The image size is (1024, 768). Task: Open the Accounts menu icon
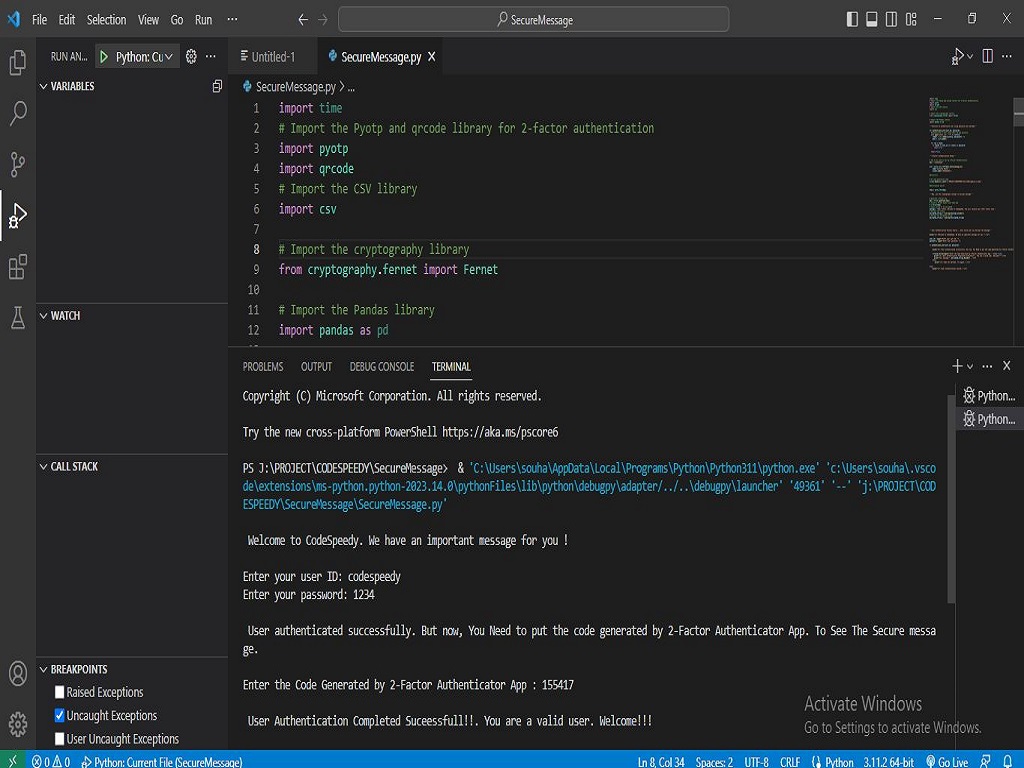(x=18, y=673)
